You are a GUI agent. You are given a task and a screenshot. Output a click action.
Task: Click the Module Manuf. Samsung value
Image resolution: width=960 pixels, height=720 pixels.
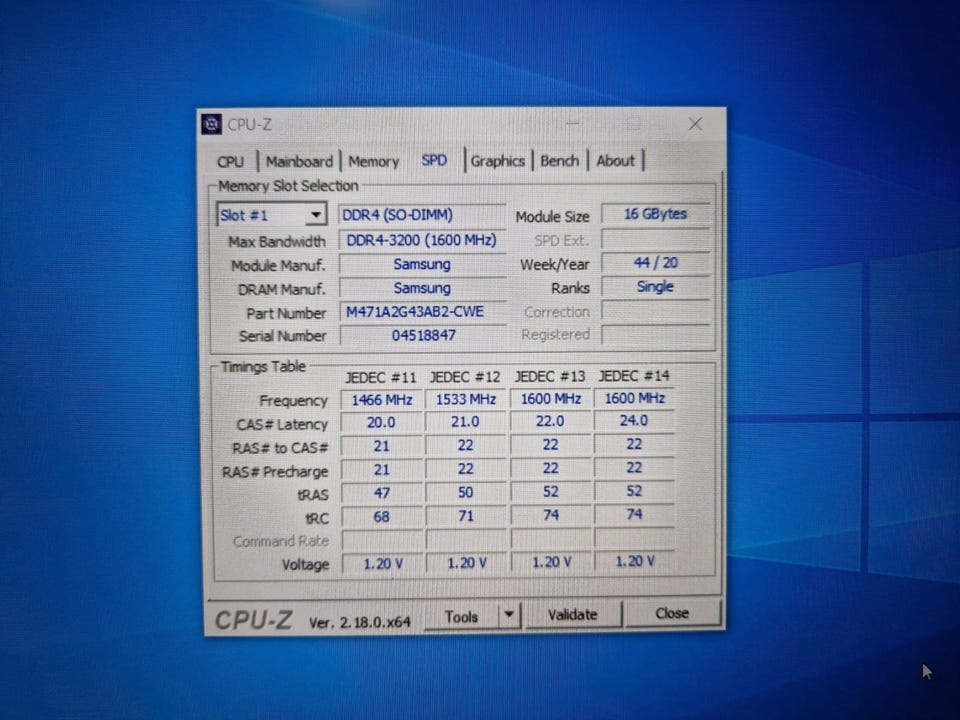pyautogui.click(x=422, y=264)
